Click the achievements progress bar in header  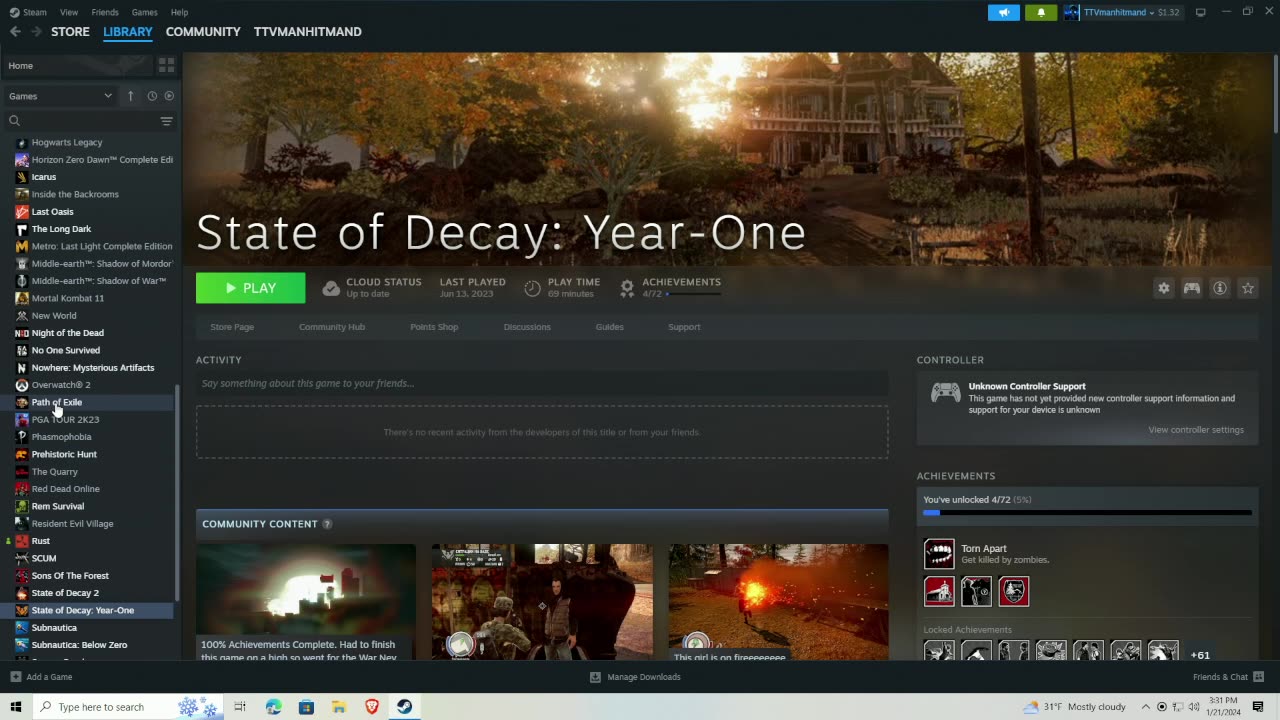point(694,294)
